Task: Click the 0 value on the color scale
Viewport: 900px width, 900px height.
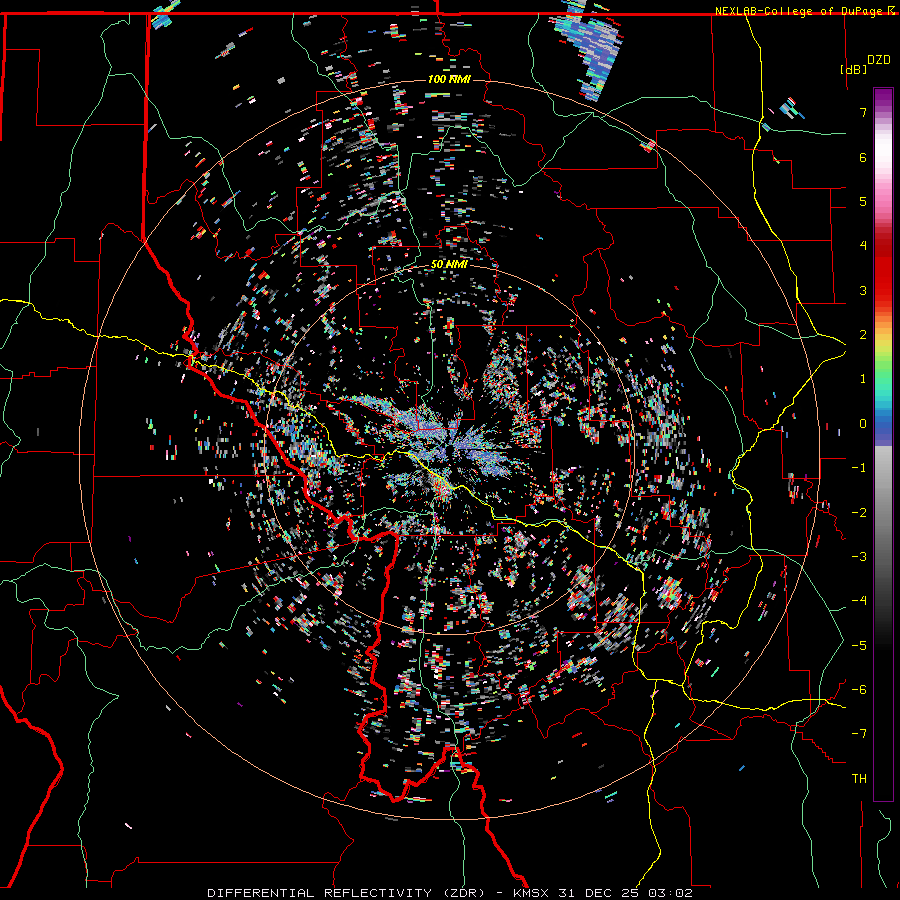Action: click(863, 424)
